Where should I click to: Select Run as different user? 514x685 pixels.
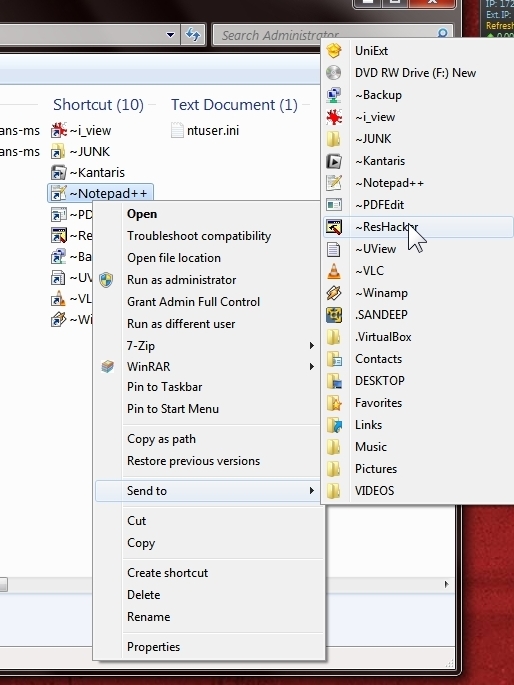pos(181,324)
